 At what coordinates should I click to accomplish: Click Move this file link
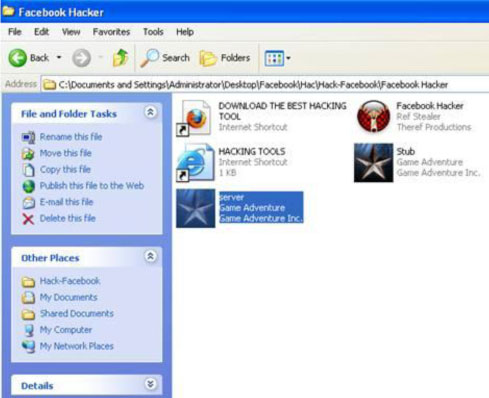66,153
